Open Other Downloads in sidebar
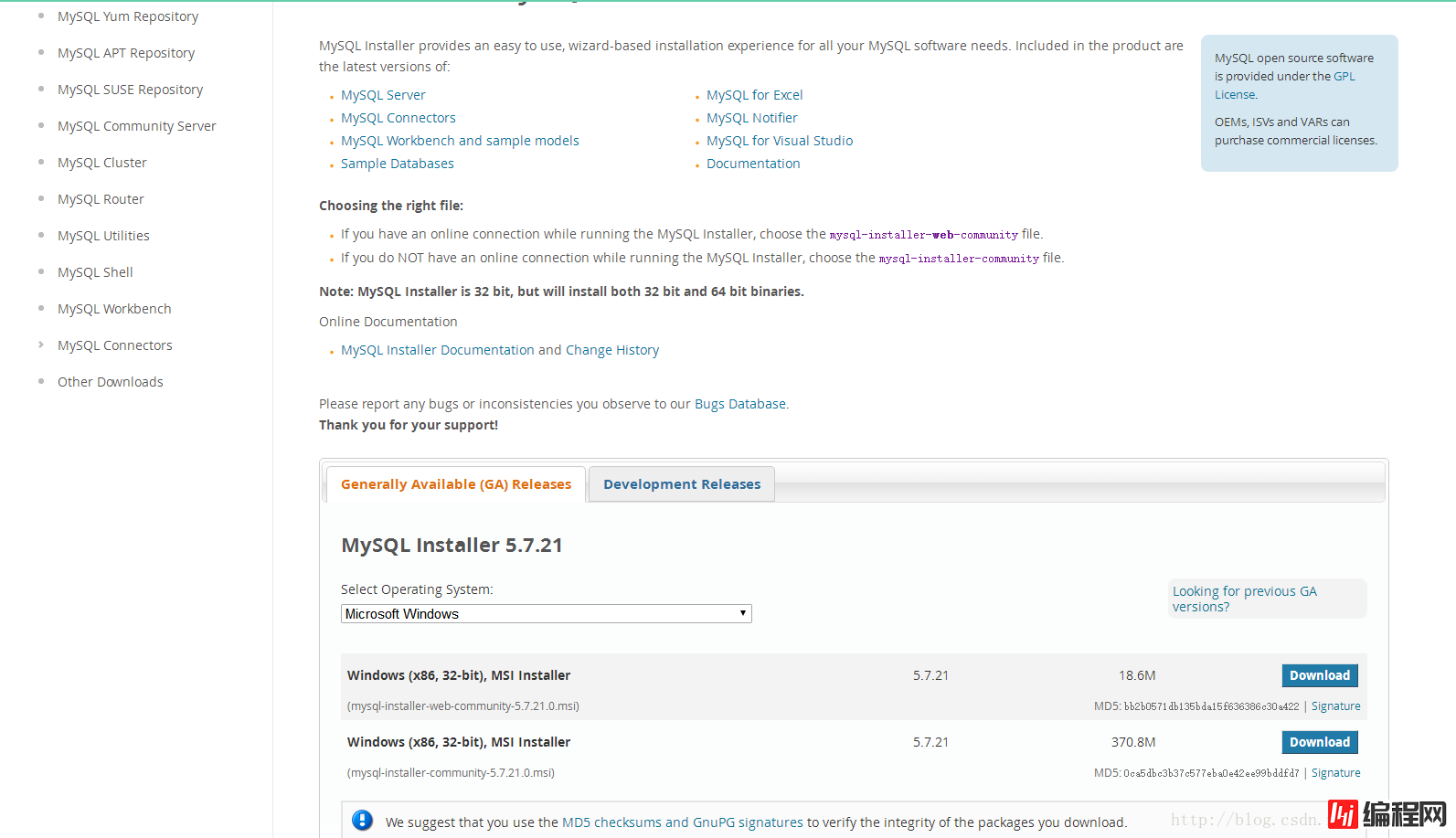 click(111, 382)
